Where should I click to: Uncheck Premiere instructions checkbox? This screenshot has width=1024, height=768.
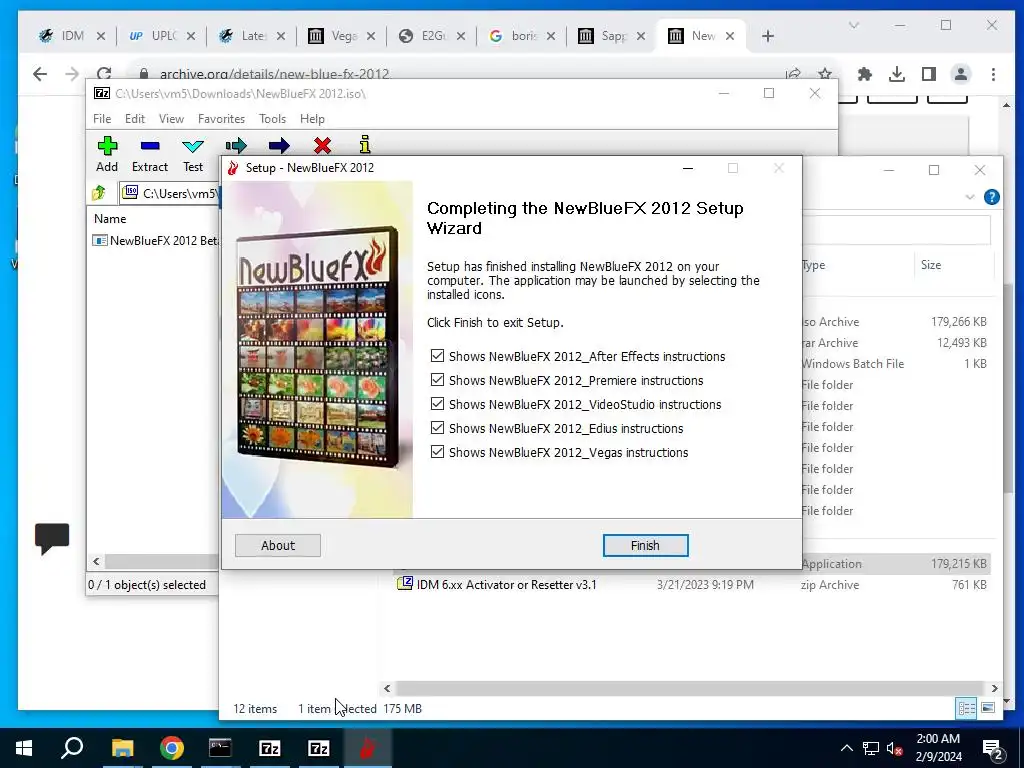coord(437,380)
